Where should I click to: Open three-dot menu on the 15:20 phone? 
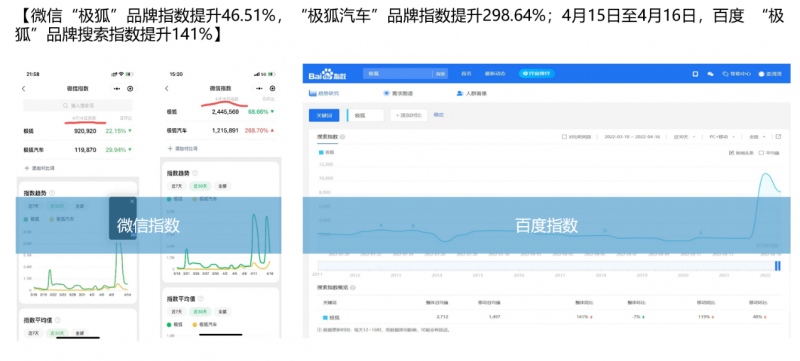tap(260, 88)
